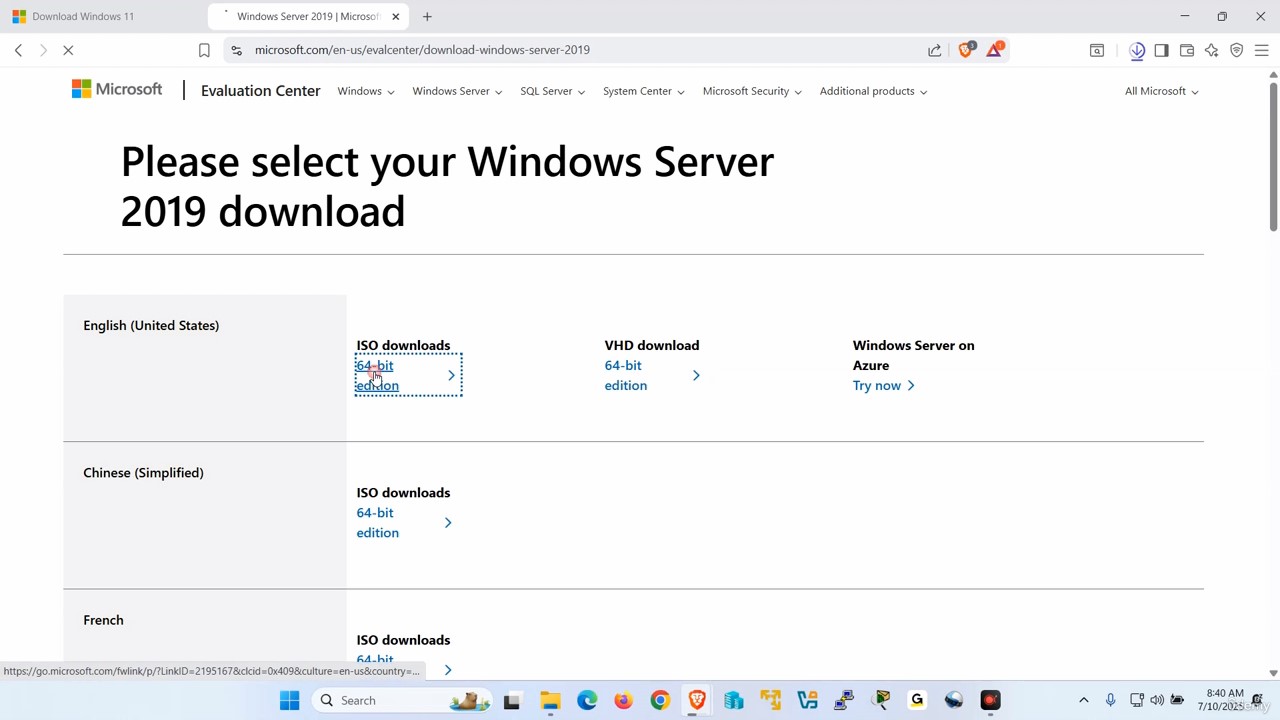The height and width of the screenshot is (720, 1280).
Task: Select the French language label
Action: point(103,620)
